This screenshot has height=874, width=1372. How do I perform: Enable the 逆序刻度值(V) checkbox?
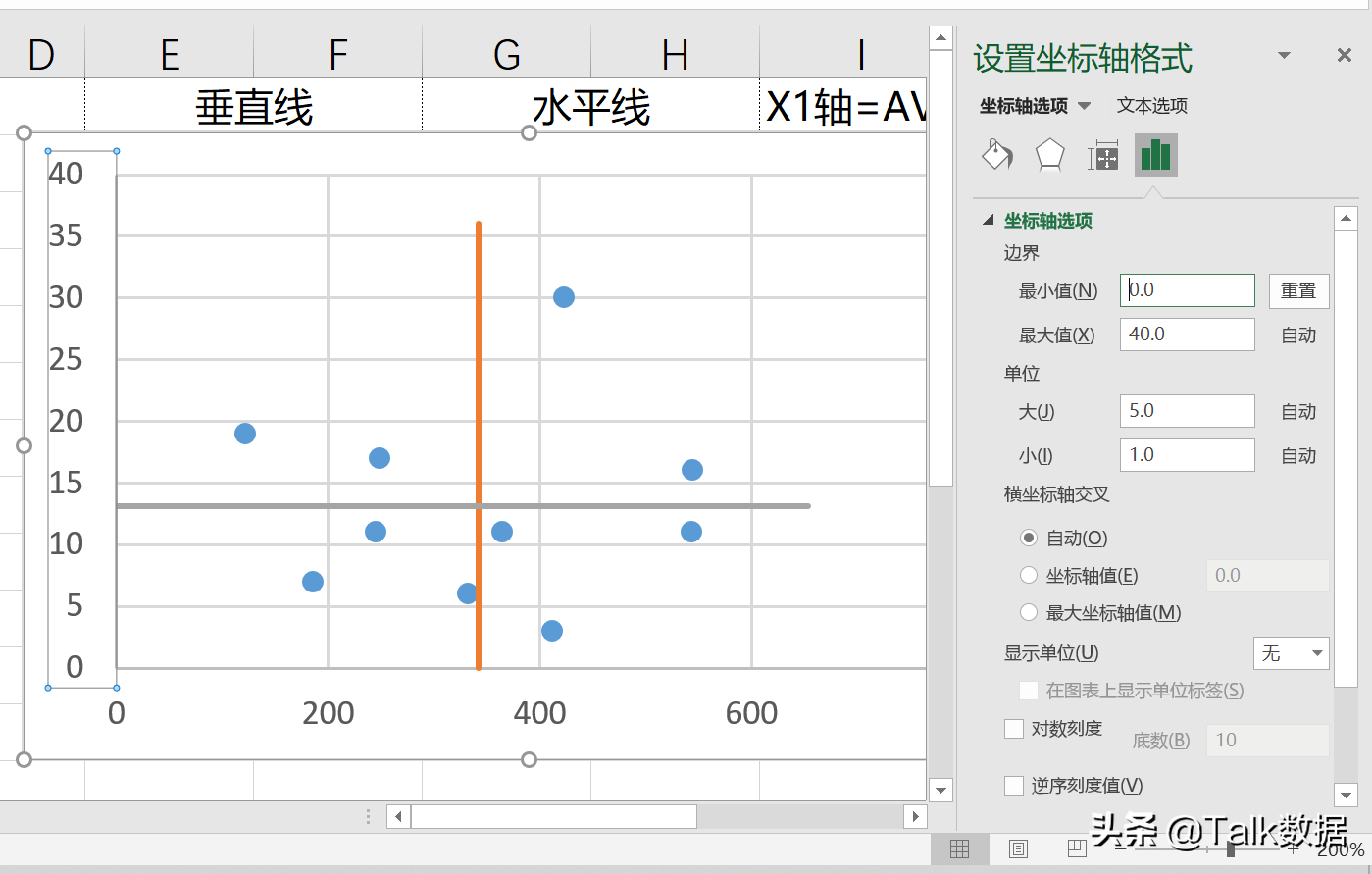tap(1014, 785)
